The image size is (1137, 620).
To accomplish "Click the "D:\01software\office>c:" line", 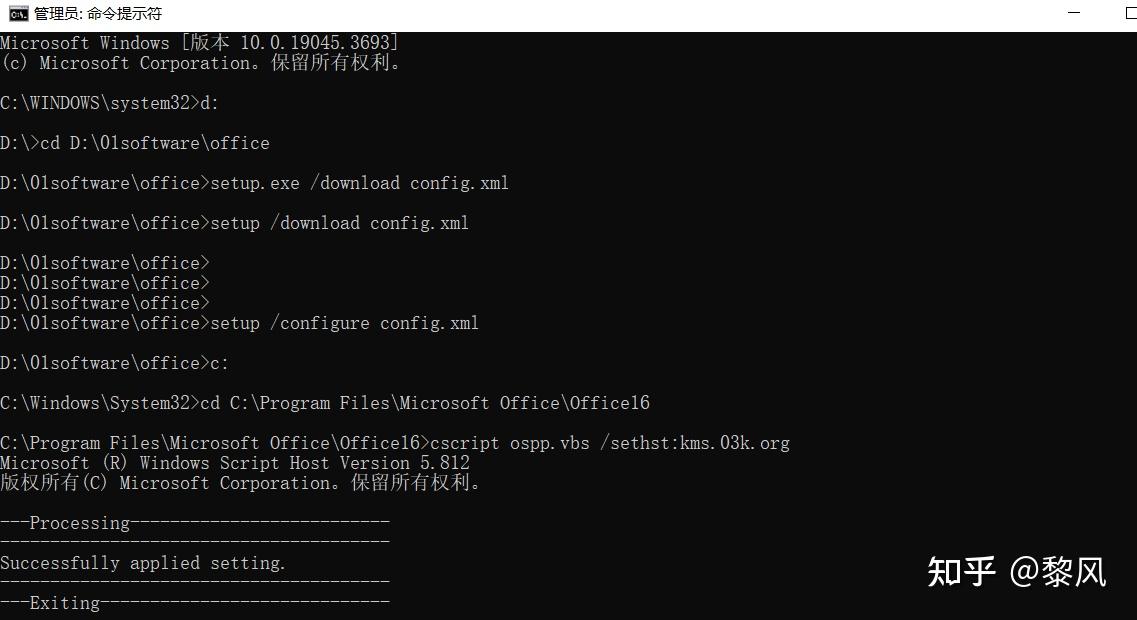I will 114,363.
